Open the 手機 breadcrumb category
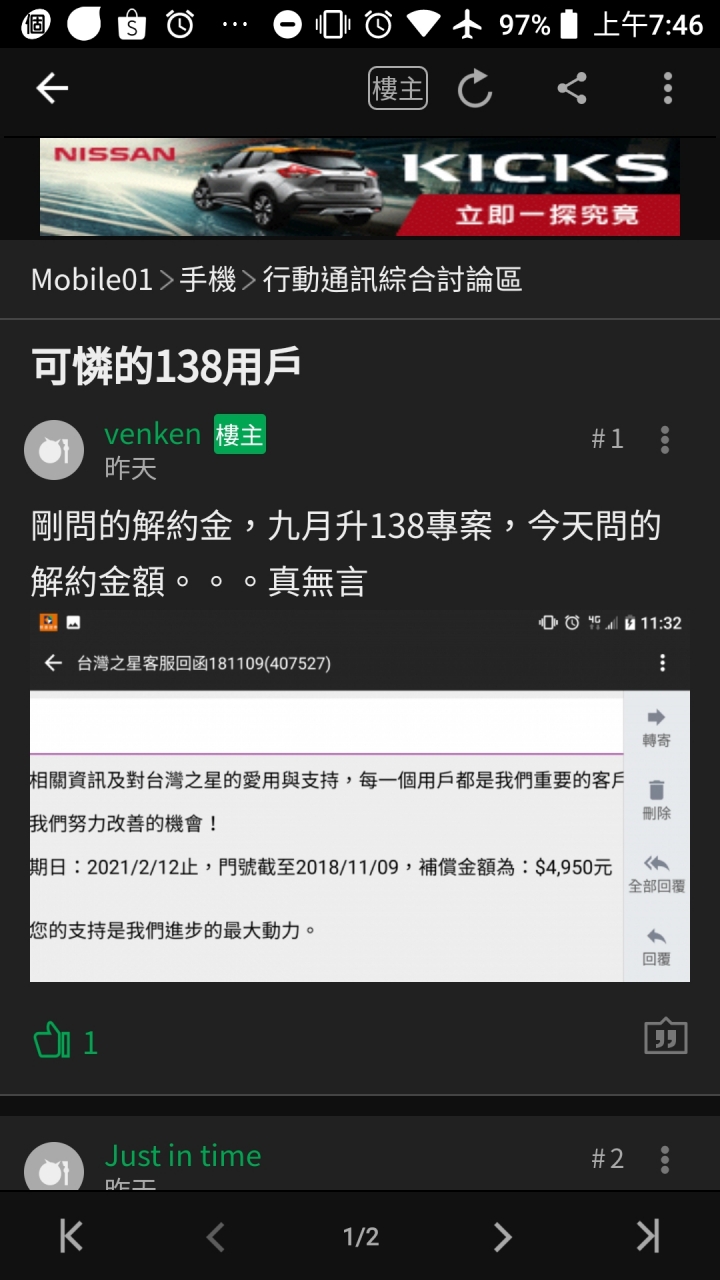This screenshot has width=720, height=1280. pyautogui.click(x=208, y=280)
